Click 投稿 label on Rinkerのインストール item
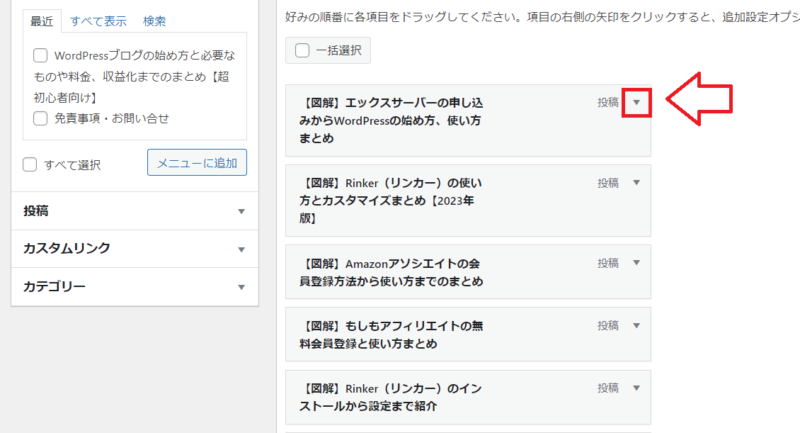Image resolution: width=800 pixels, height=433 pixels. click(608, 388)
